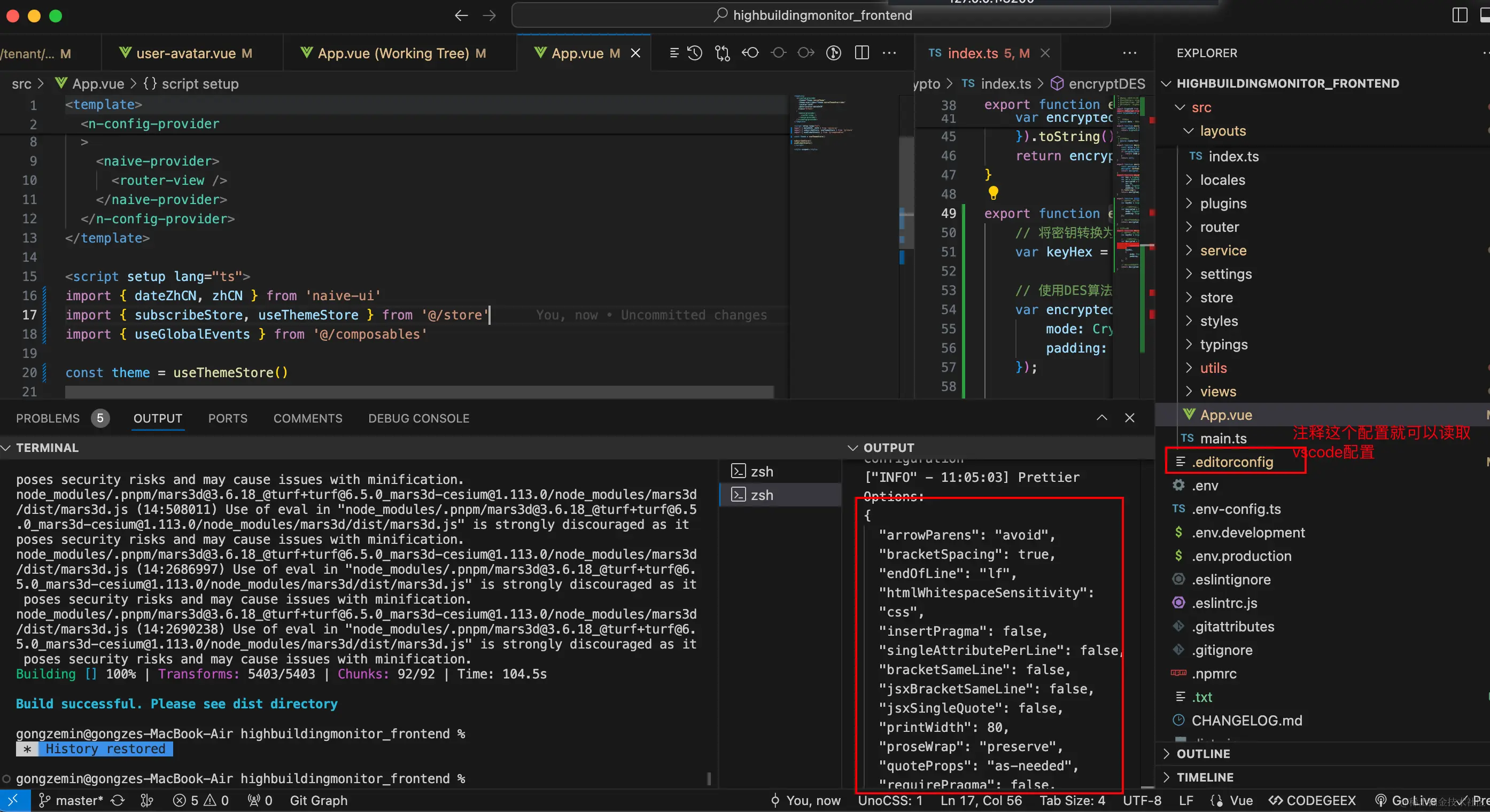Open the user-avatar.vue editor tab

click(x=185, y=53)
